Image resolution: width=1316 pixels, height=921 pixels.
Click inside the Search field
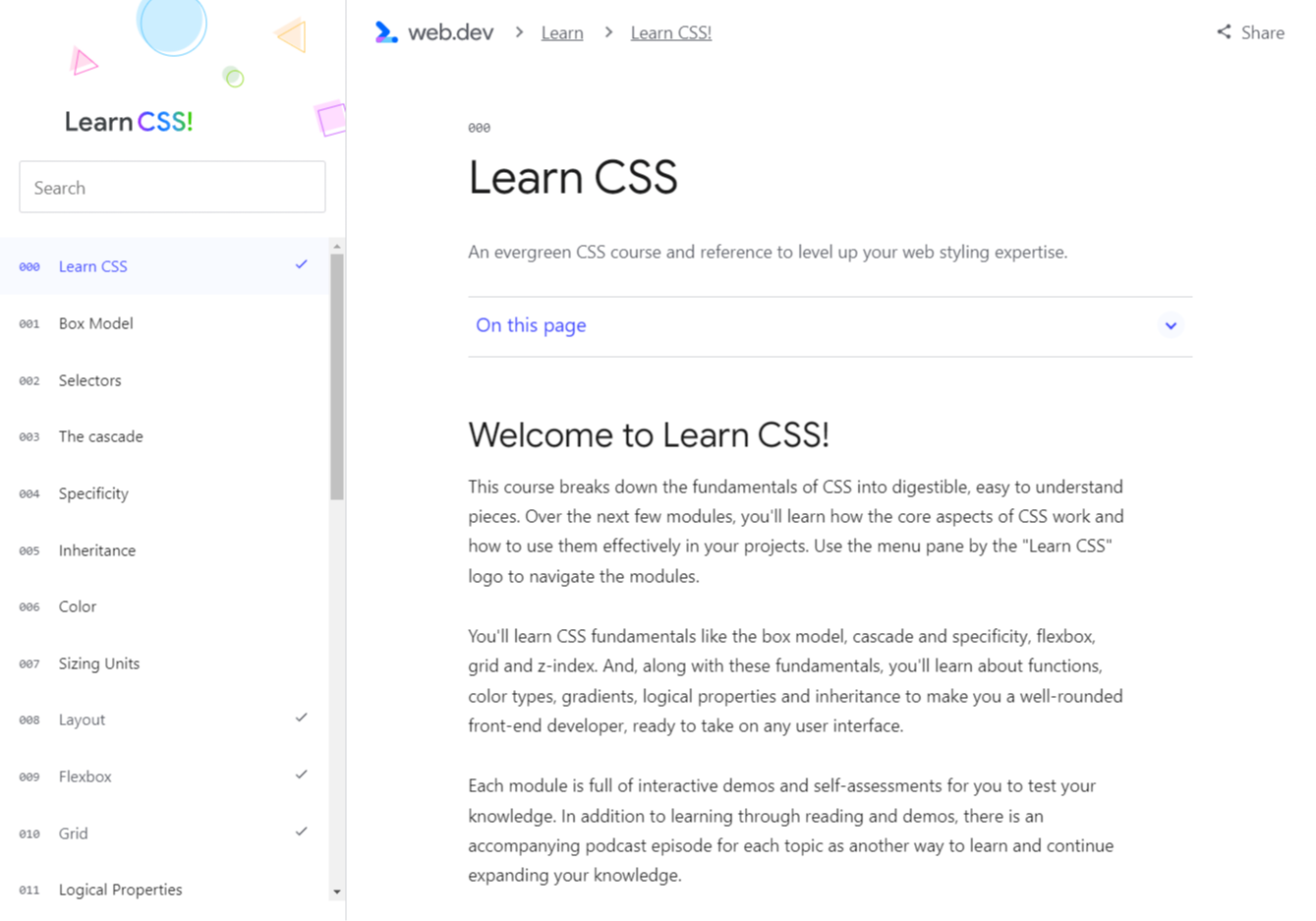tap(172, 186)
